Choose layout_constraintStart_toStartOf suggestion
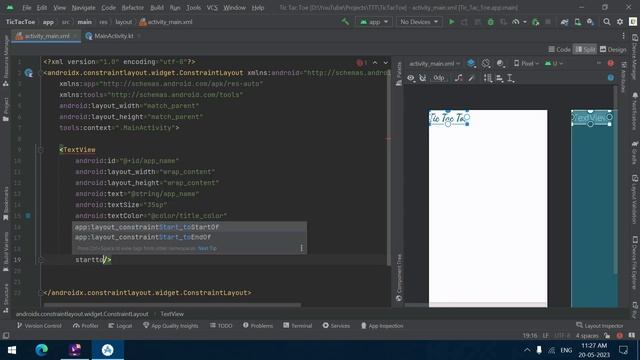 [x=189, y=227]
